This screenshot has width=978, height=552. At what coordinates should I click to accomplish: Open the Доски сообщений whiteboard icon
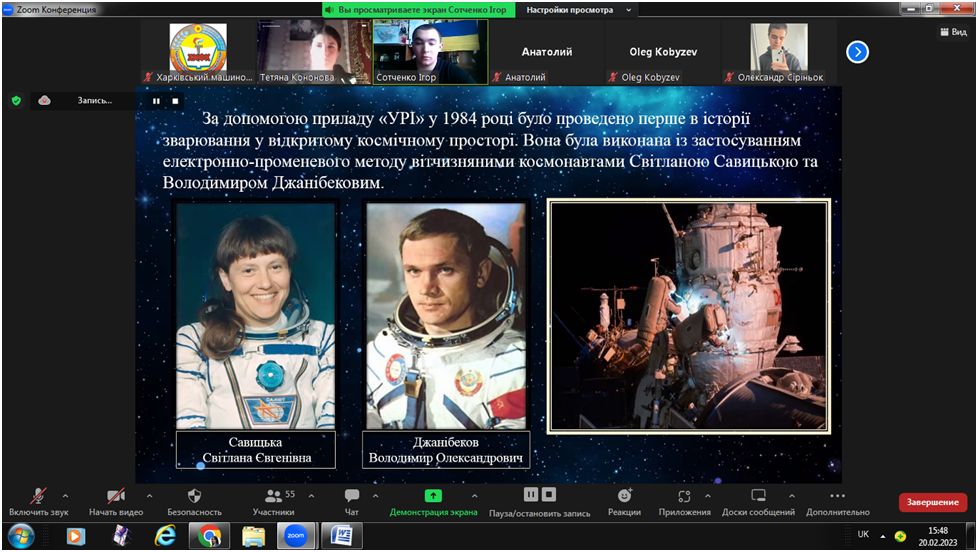[x=758, y=496]
